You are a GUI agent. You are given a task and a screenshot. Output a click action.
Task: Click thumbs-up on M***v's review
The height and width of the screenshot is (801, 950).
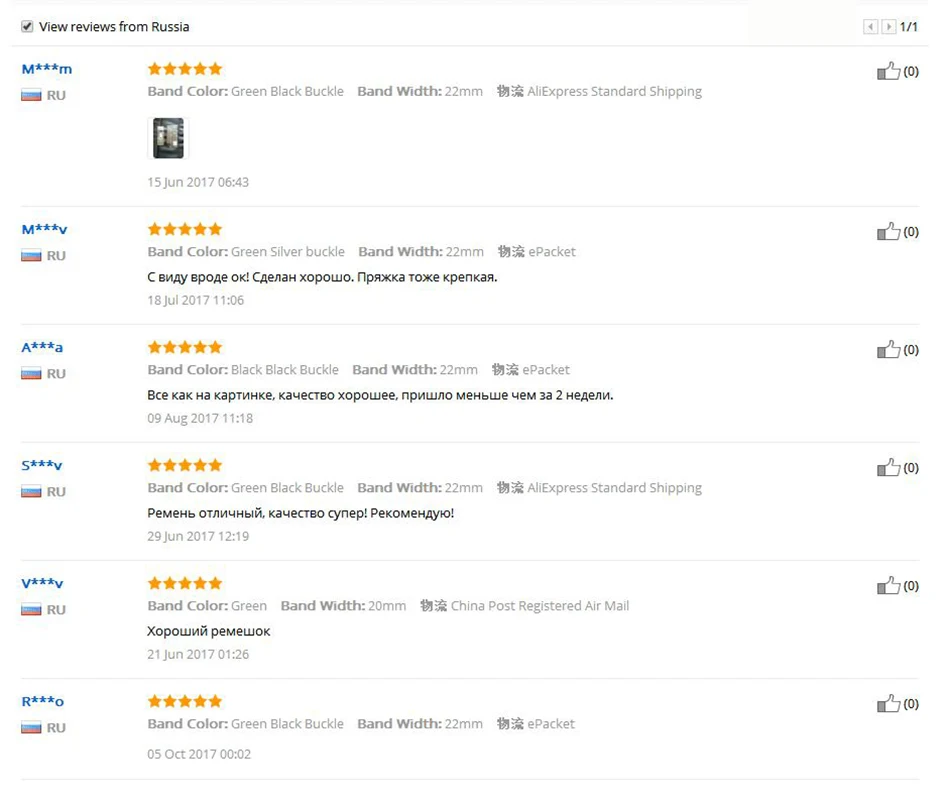point(888,231)
